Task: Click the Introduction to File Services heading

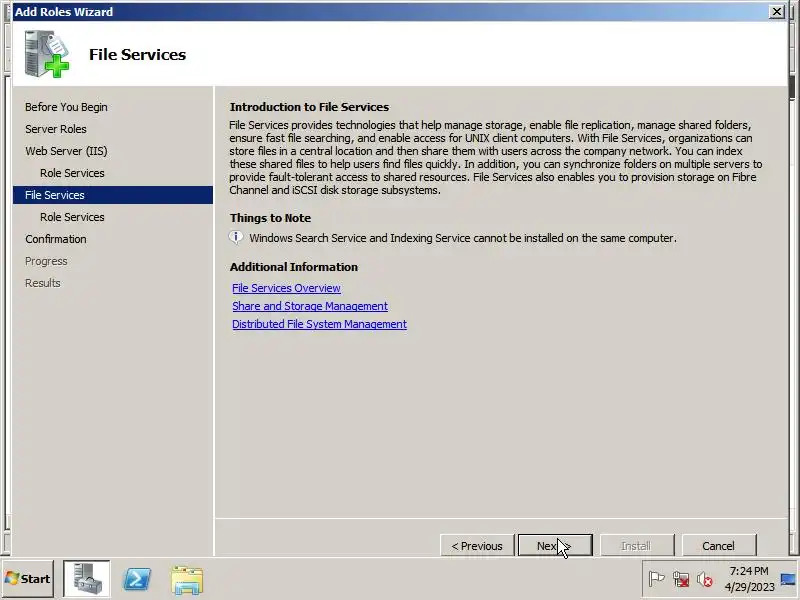Action: 309,107
